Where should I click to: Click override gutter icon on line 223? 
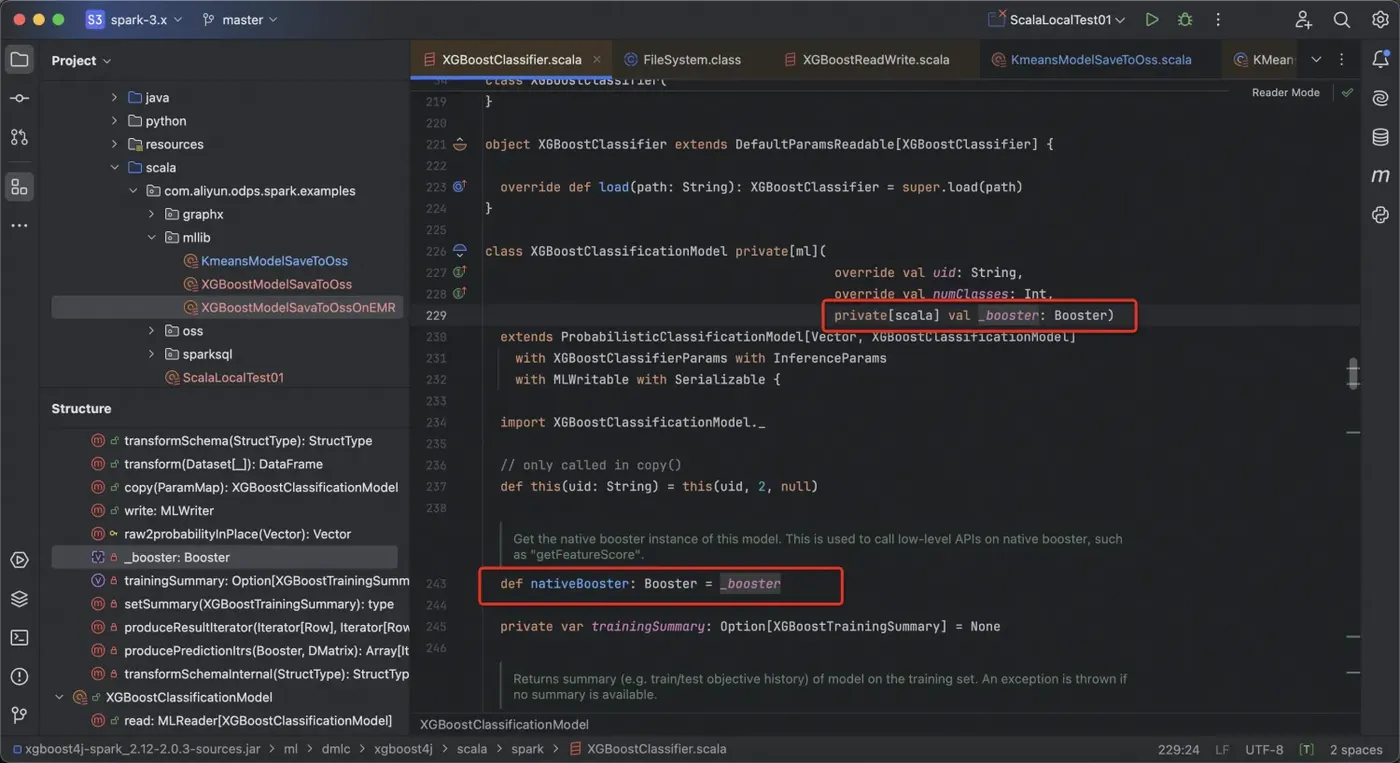click(x=460, y=187)
